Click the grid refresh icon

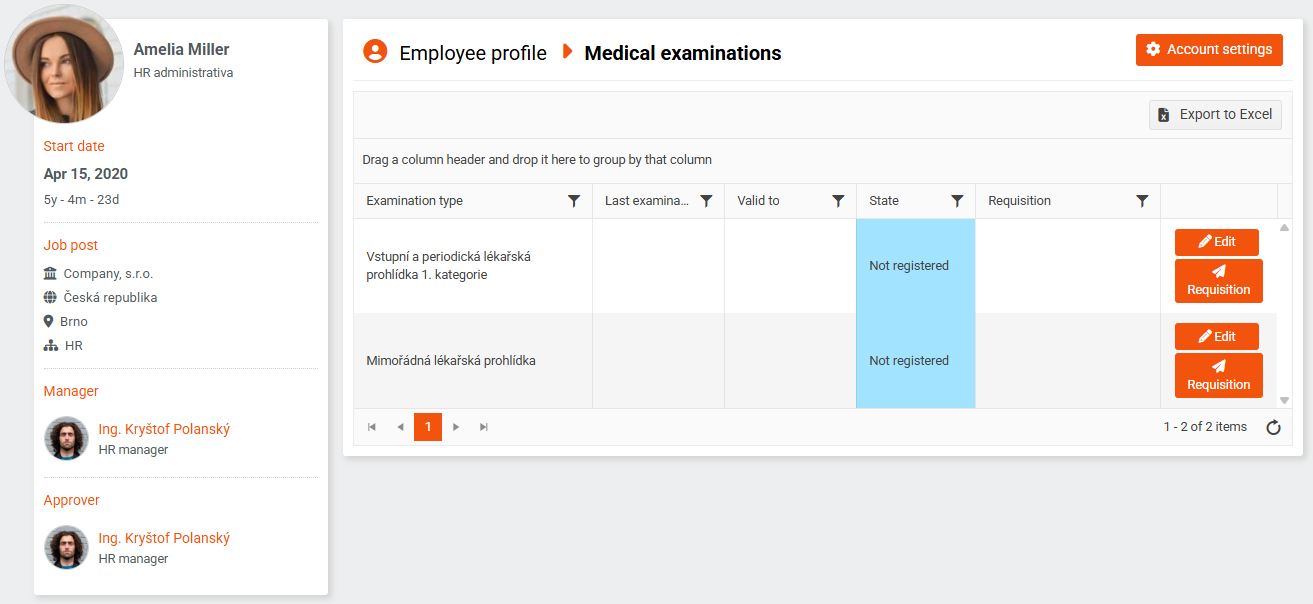point(1273,427)
